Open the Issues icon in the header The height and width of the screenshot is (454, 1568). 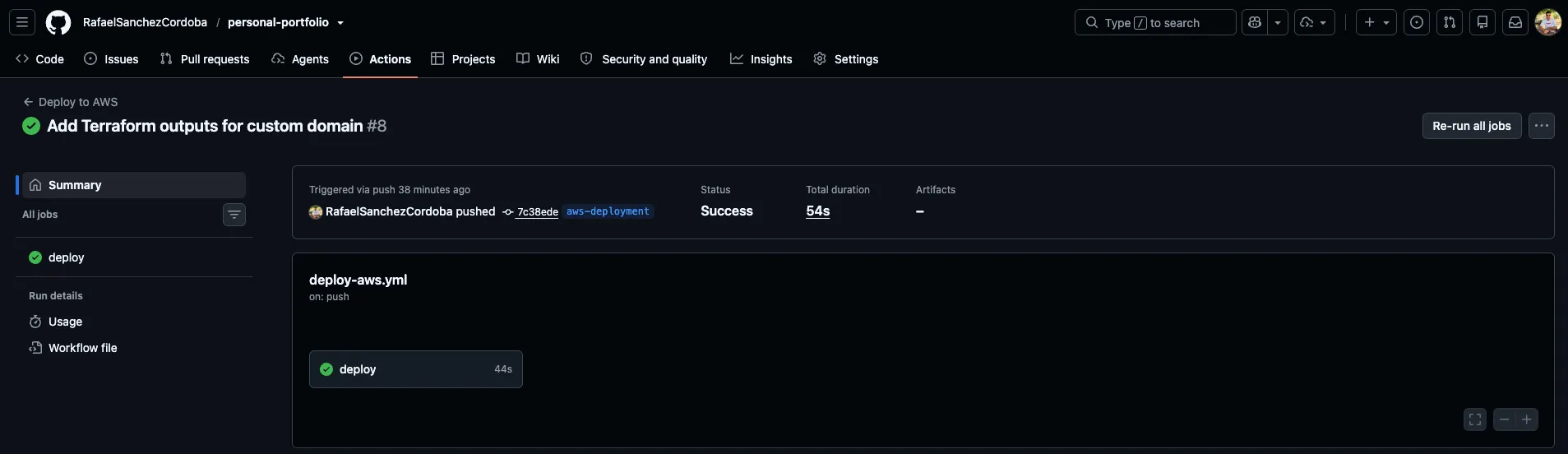pos(1417,22)
